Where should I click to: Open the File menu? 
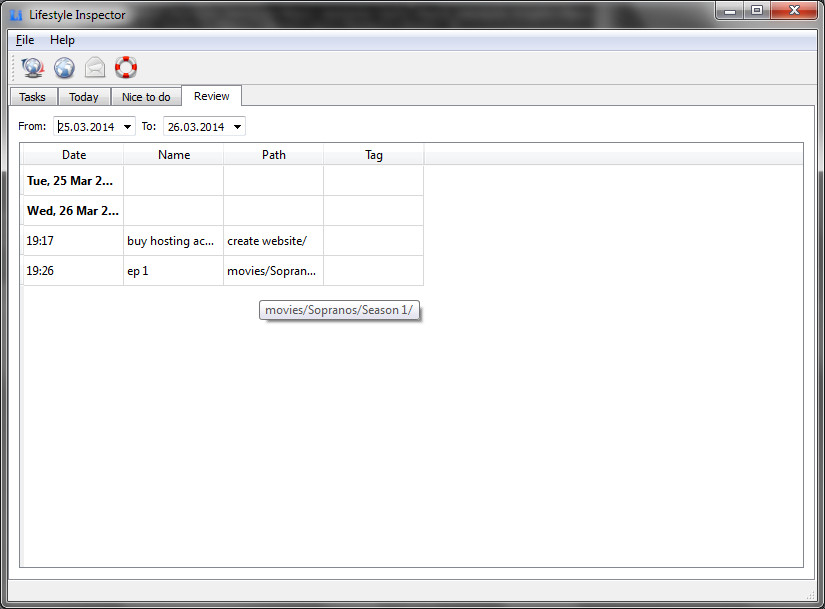pyautogui.click(x=25, y=40)
